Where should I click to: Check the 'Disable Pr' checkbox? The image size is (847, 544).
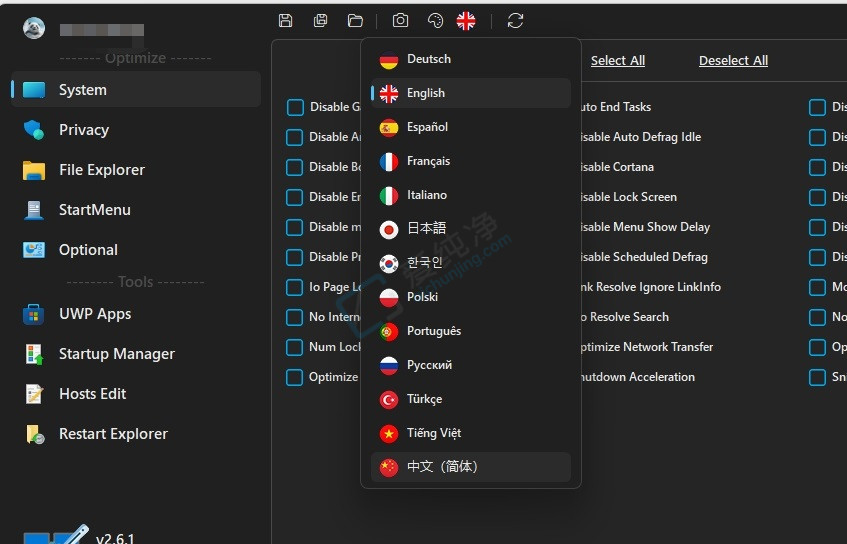pyautogui.click(x=295, y=257)
